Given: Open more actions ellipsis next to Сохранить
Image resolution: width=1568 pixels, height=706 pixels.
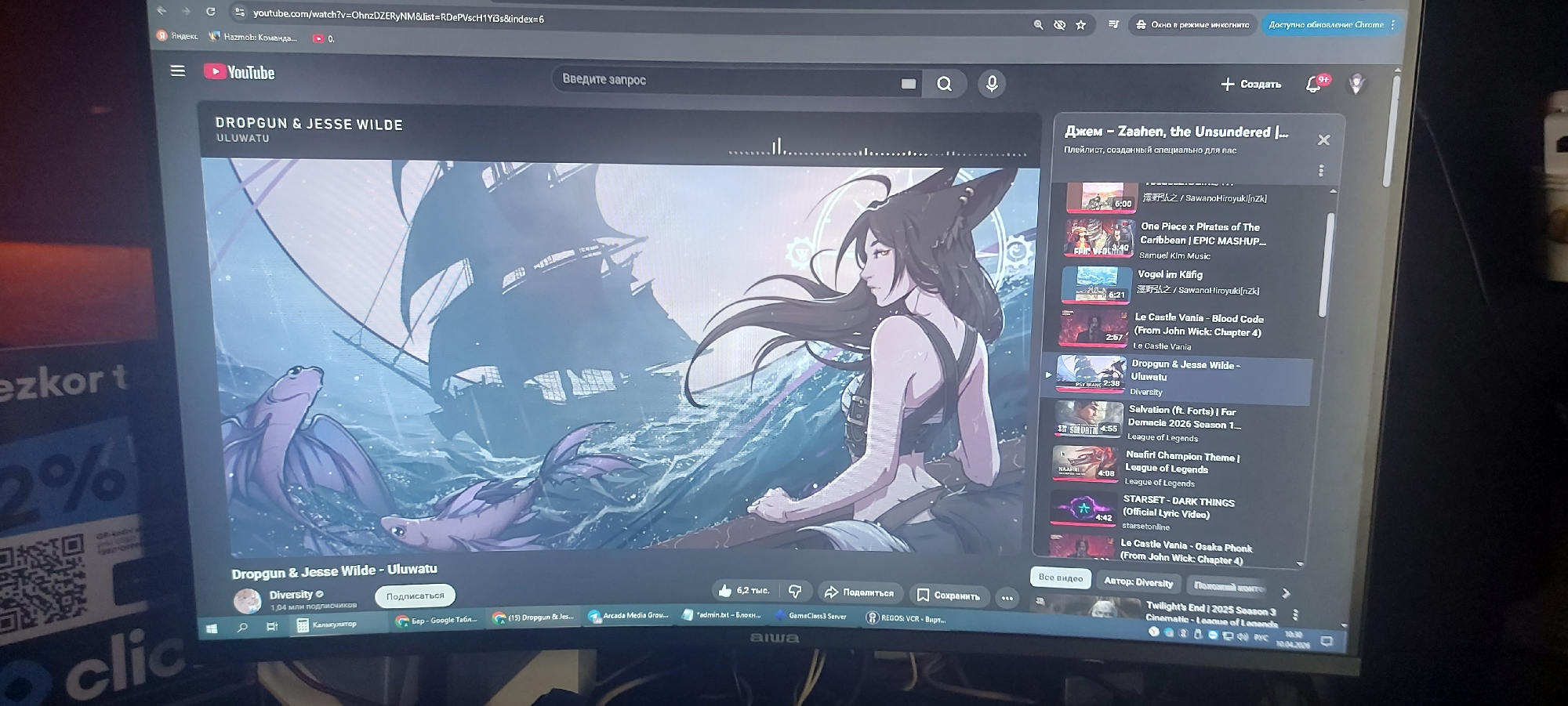Looking at the screenshot, I should tap(1007, 599).
